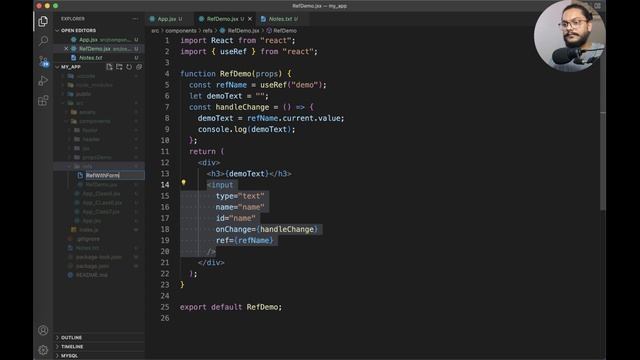Click the RefDemo.jsx breadcrumb segment
The image size is (640, 360).
pos(240,31)
